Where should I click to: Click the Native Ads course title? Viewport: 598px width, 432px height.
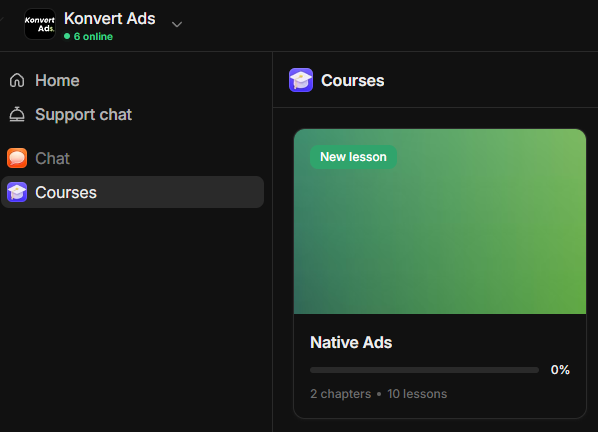pos(351,342)
